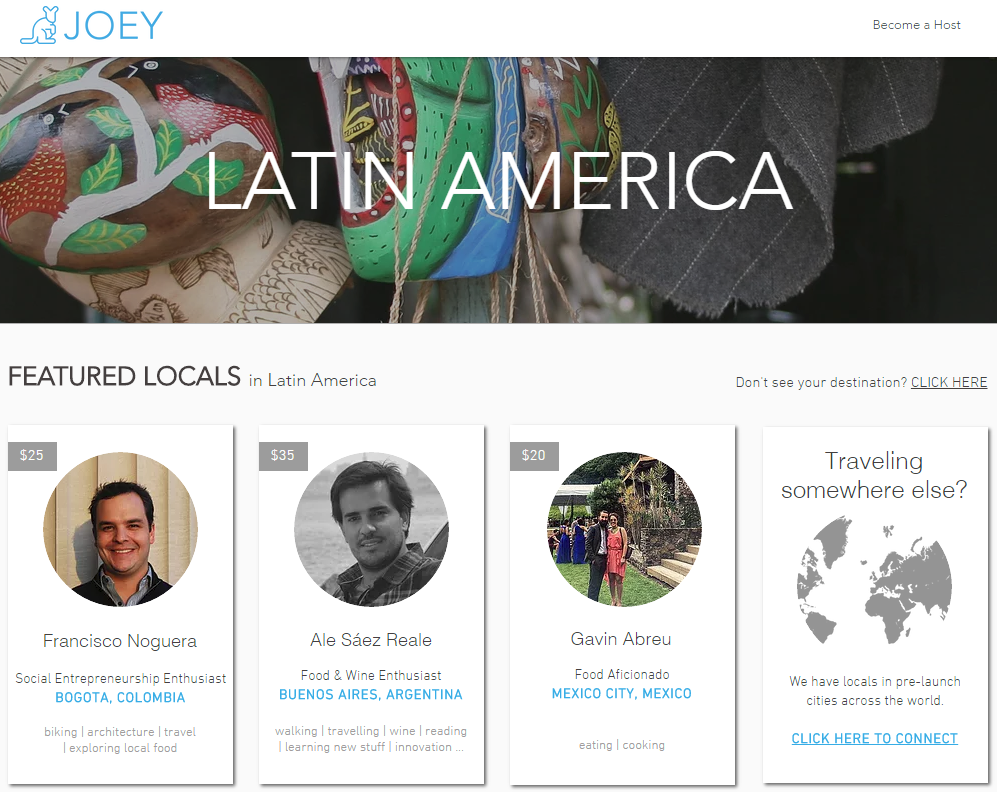The height and width of the screenshot is (792, 997).
Task: Open the Become a Host page
Action: (x=916, y=25)
